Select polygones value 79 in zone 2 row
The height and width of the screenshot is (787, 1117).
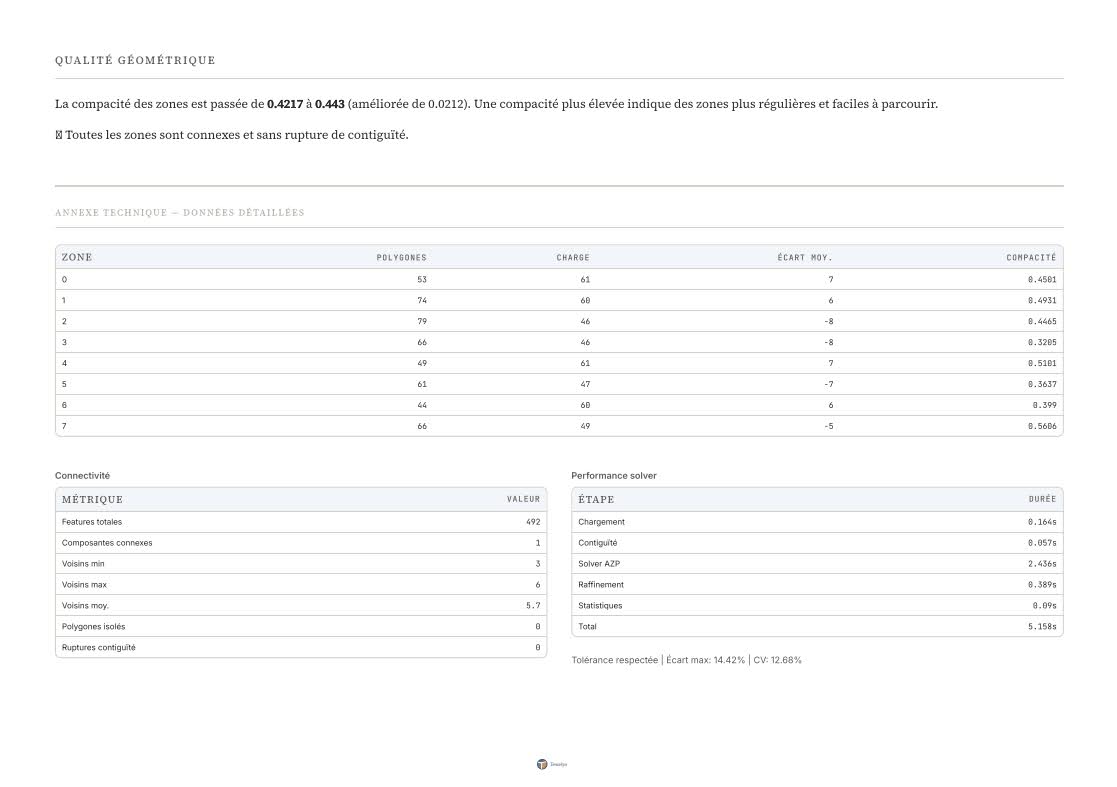[422, 322]
